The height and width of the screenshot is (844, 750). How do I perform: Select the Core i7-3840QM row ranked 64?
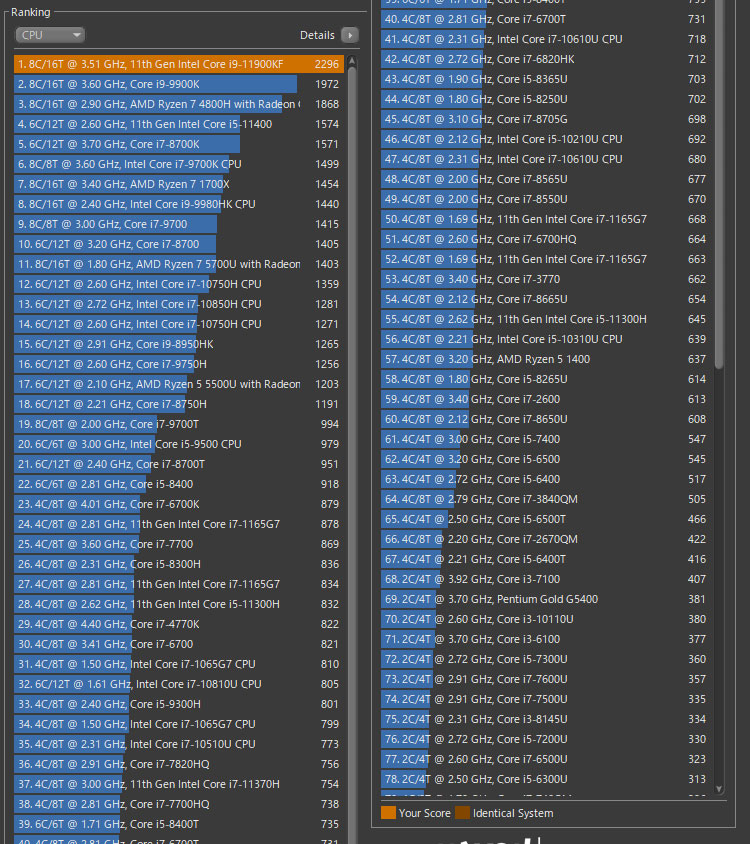[545, 499]
